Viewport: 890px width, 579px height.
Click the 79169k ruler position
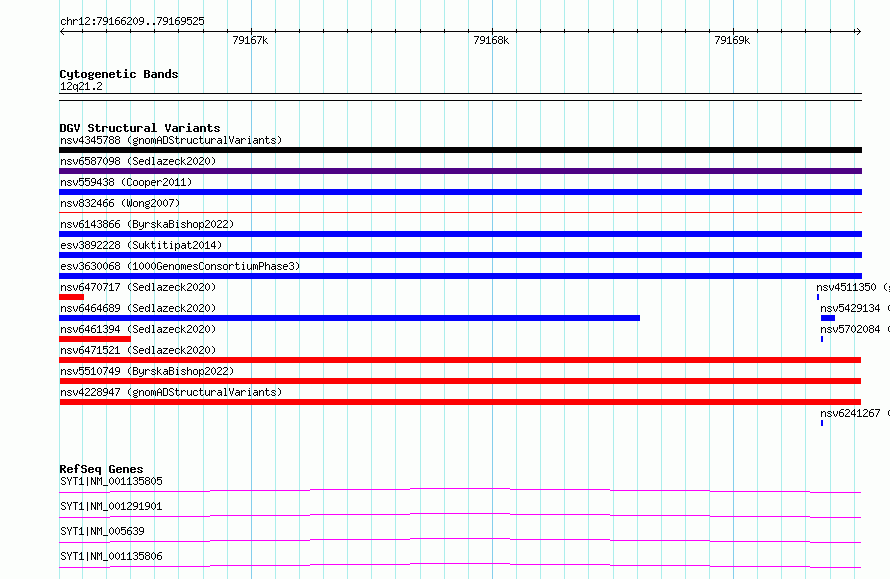[732, 40]
